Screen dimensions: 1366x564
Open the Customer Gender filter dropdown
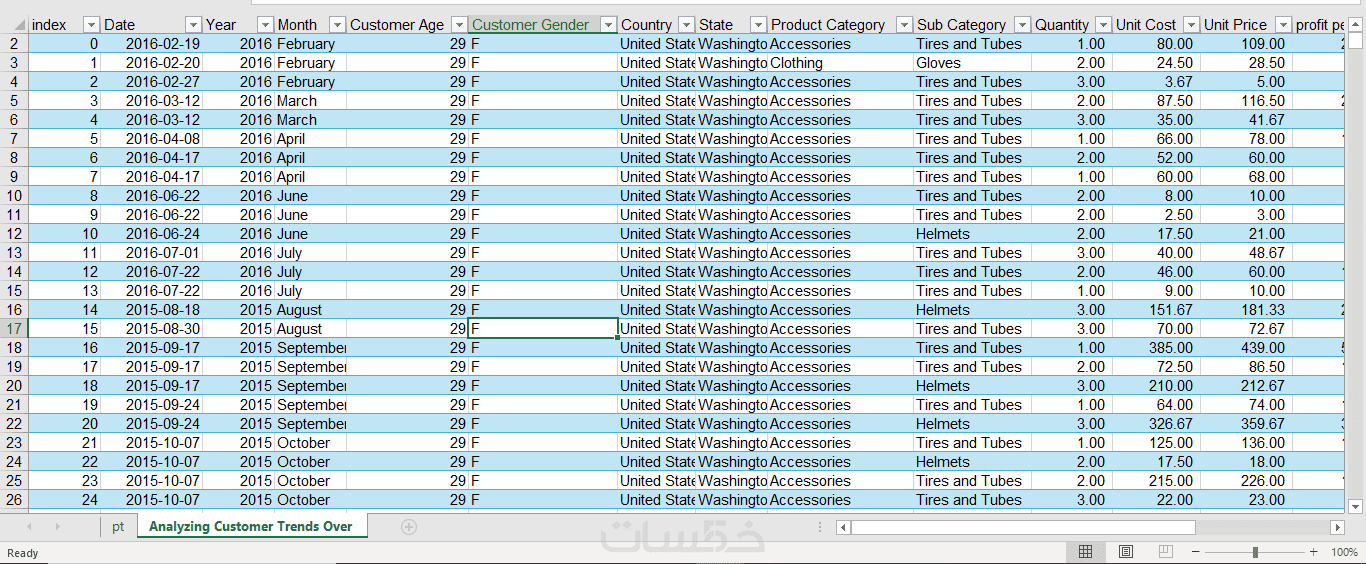[x=608, y=25]
